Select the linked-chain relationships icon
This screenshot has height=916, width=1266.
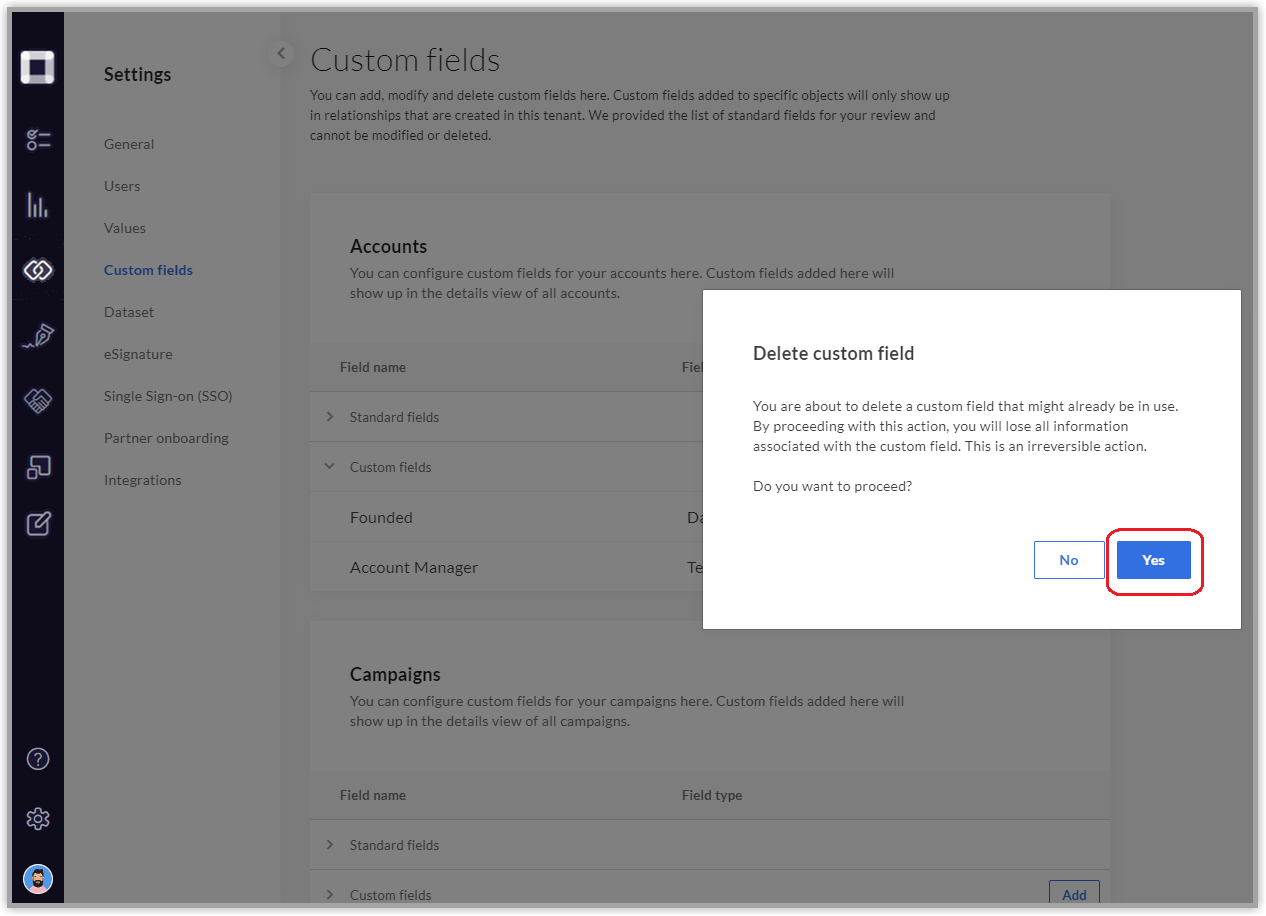click(x=38, y=269)
